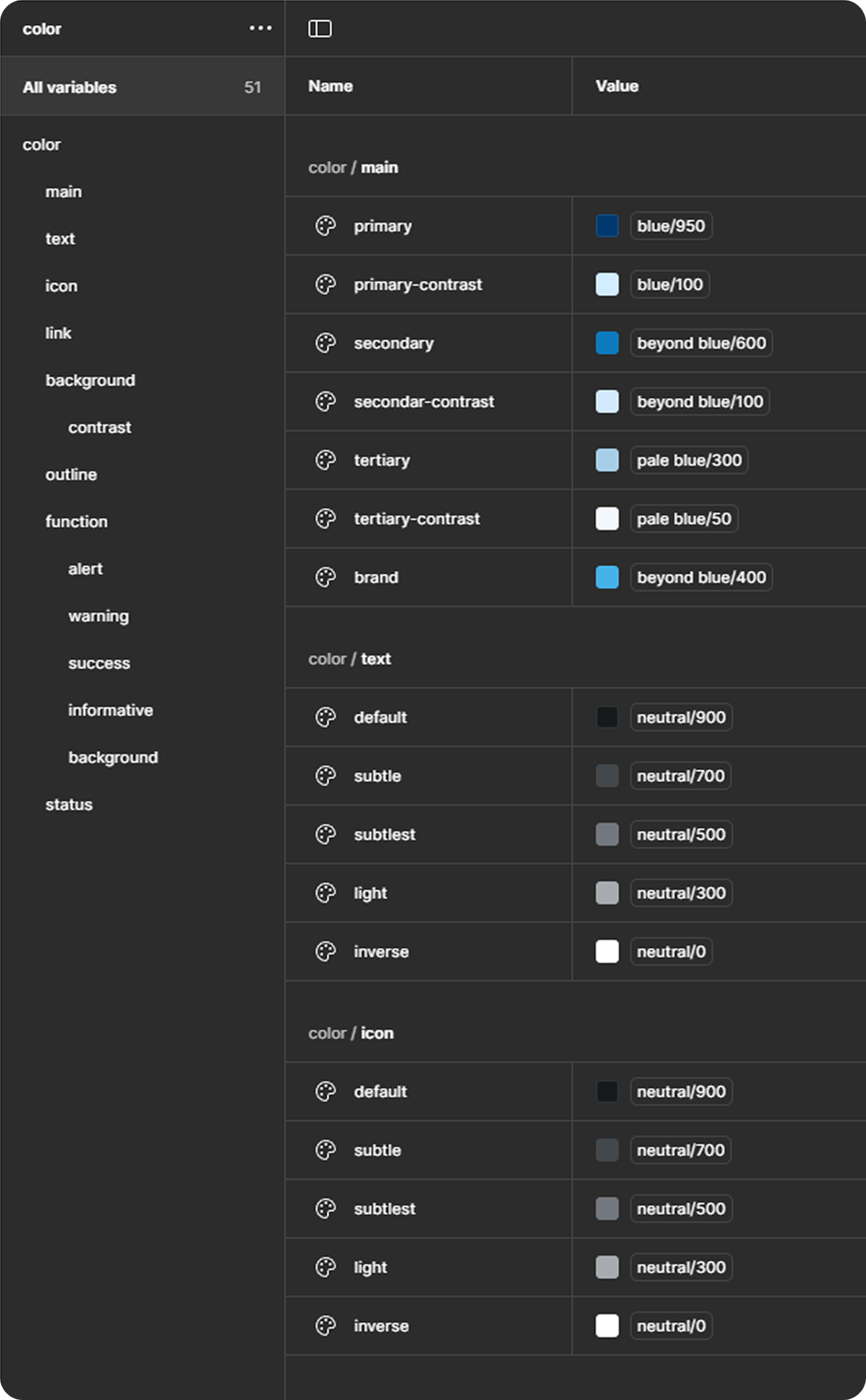The image size is (866, 1400).
Task: Click palette icon of icon default row
Action: tap(326, 1091)
